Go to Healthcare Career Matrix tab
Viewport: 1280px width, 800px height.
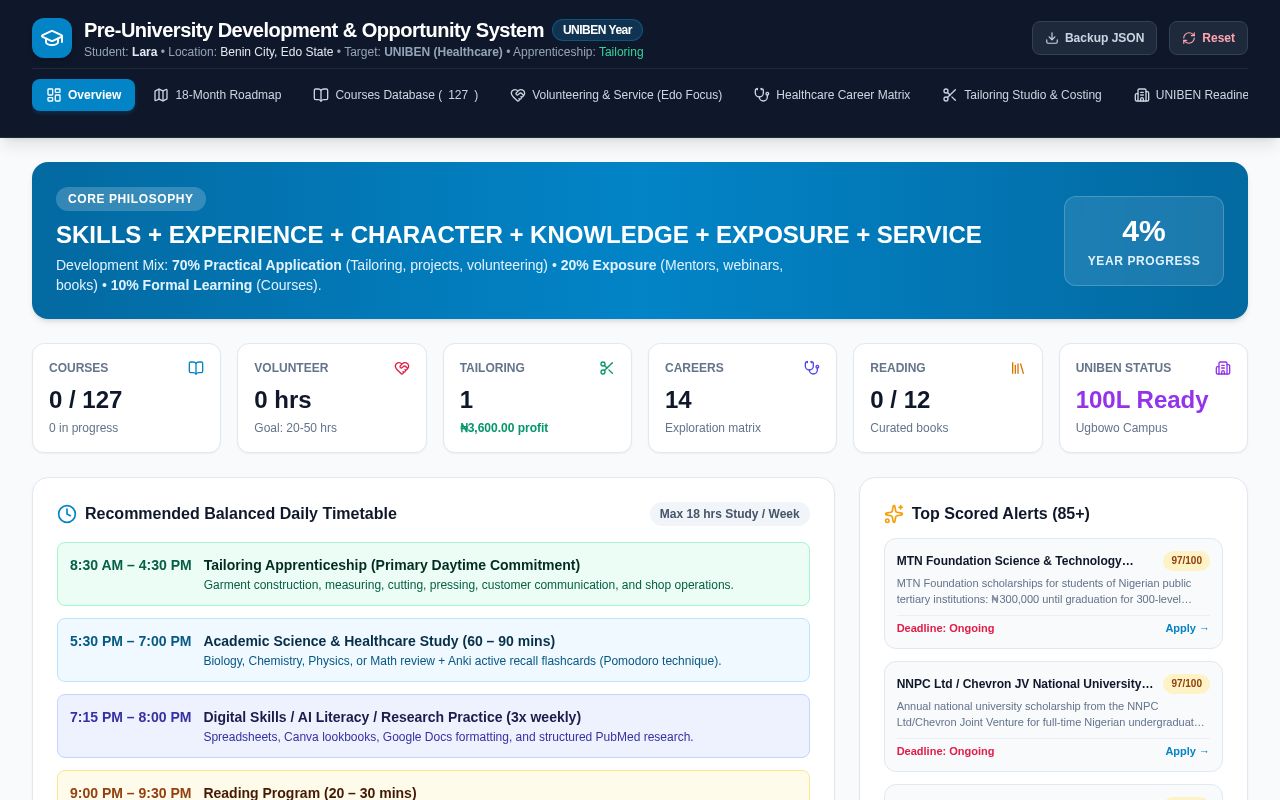pyautogui.click(x=832, y=95)
